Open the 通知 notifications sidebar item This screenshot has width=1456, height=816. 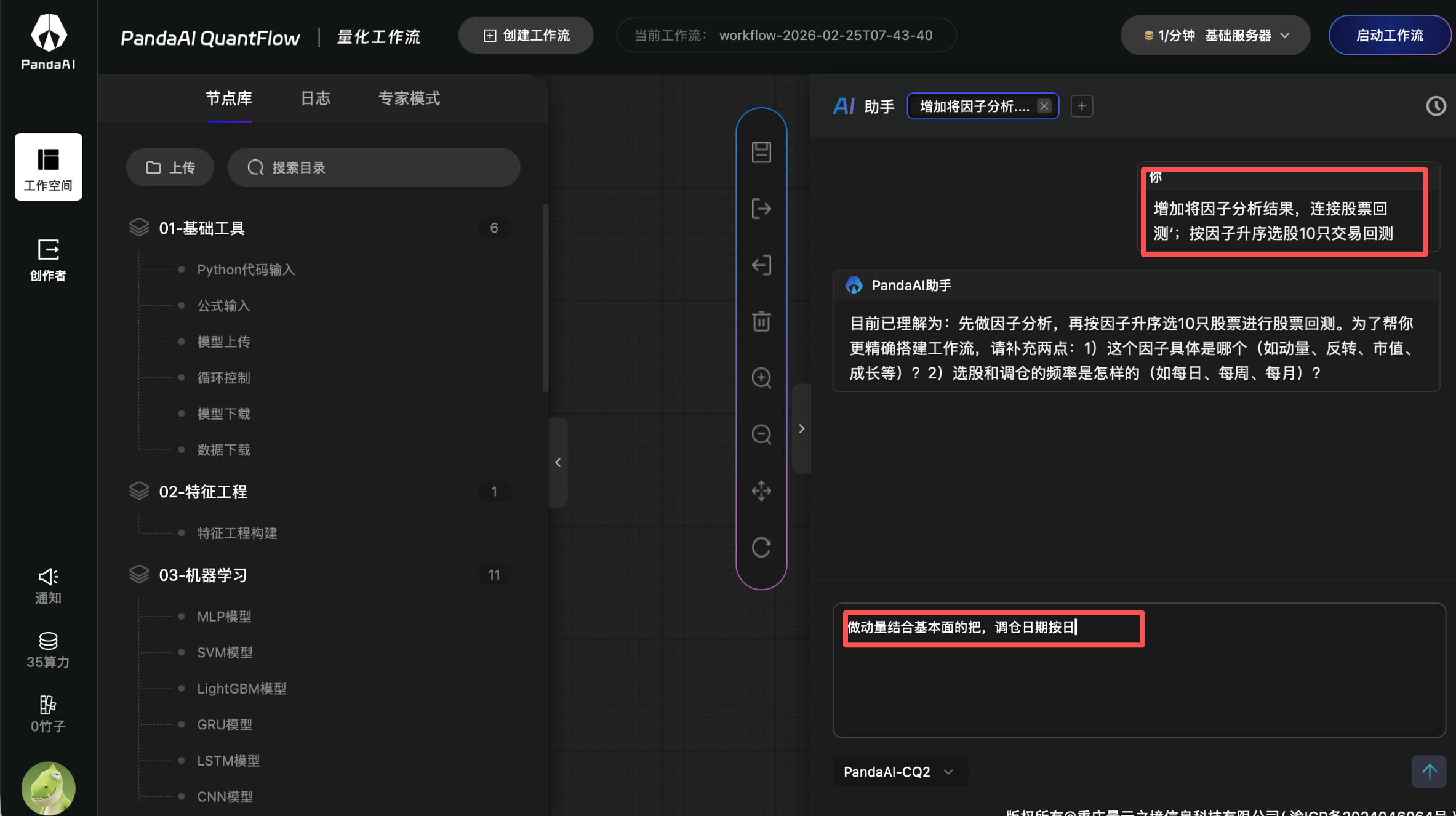[x=48, y=586]
